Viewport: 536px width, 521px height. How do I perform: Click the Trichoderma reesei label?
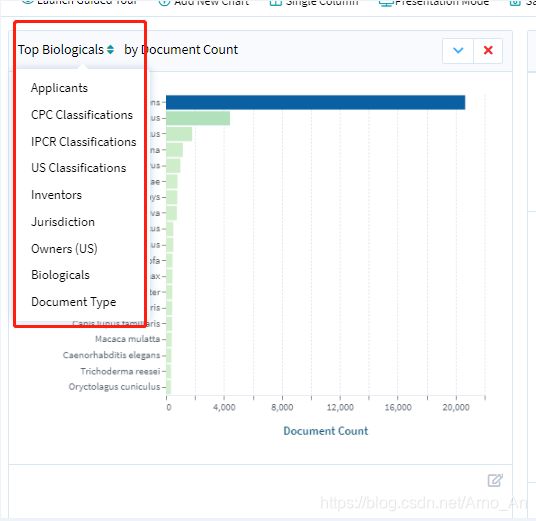click(120, 371)
